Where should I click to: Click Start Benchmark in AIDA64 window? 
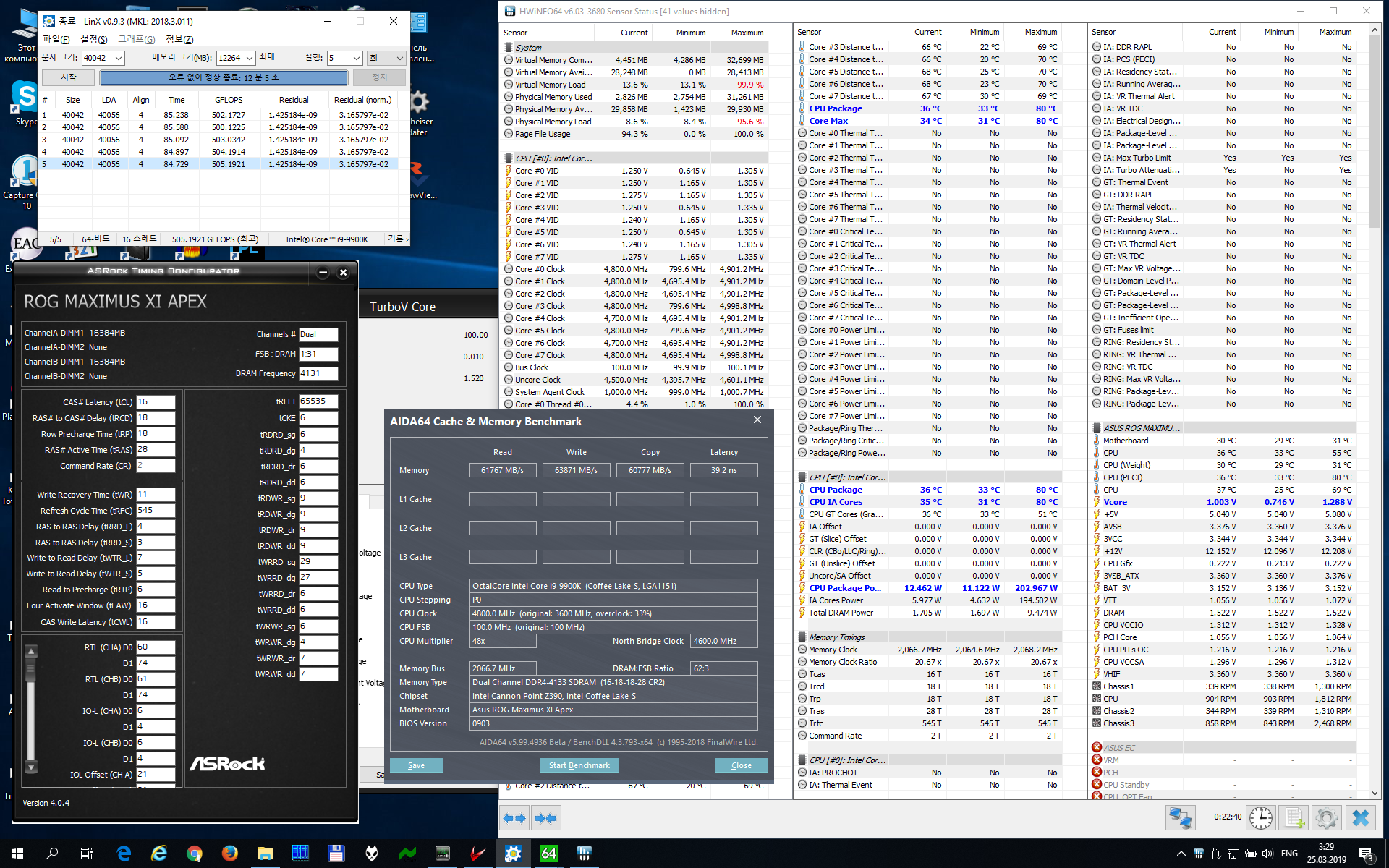point(579,765)
